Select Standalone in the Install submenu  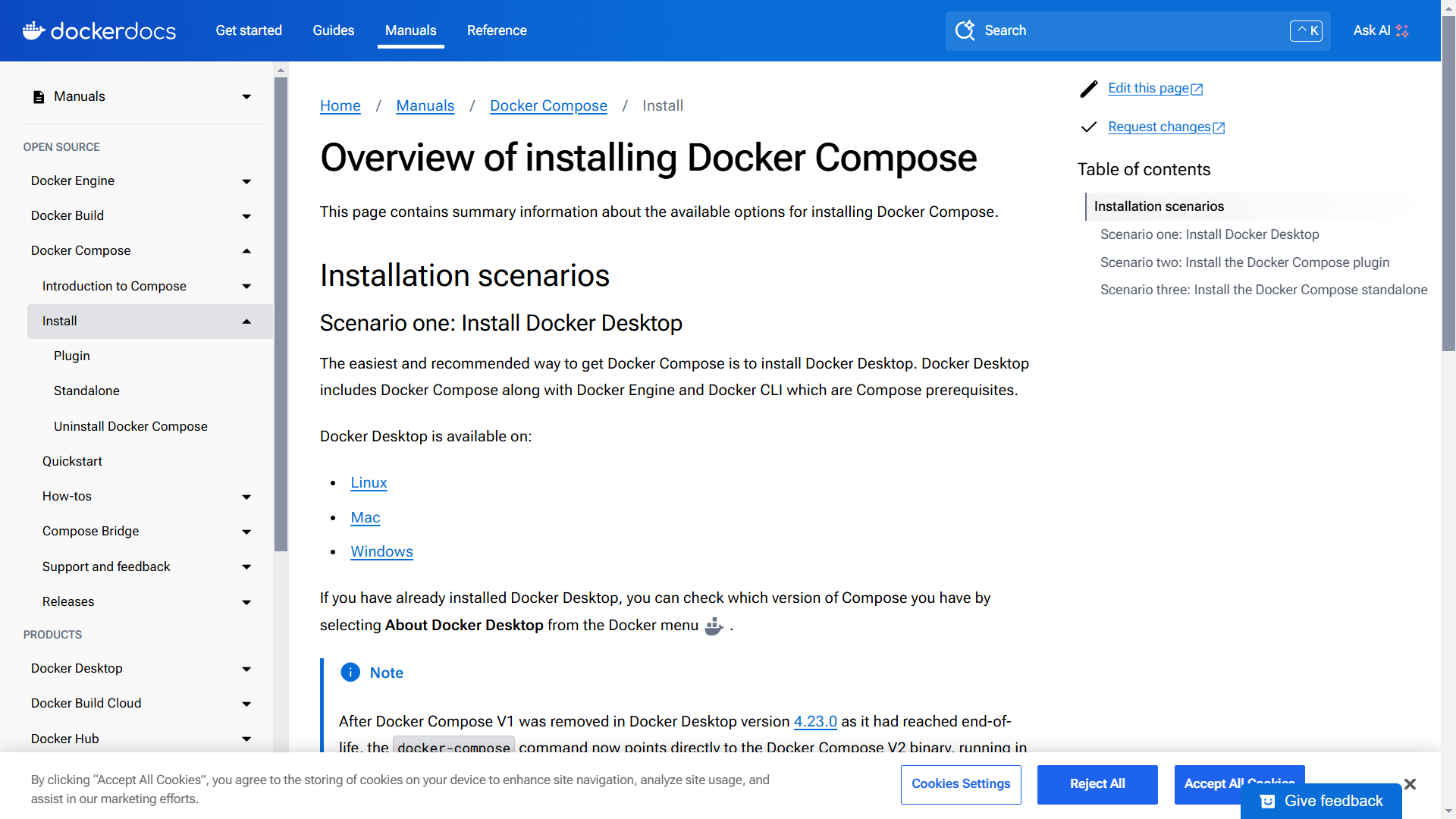86,391
